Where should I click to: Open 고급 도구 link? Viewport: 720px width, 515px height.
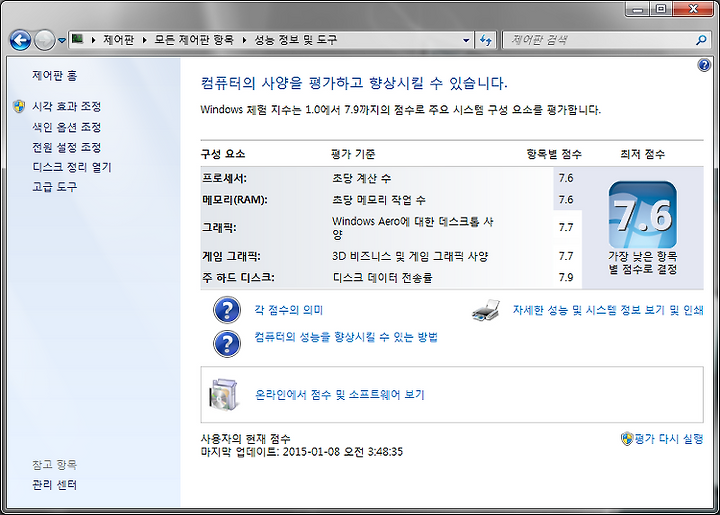click(x=55, y=187)
